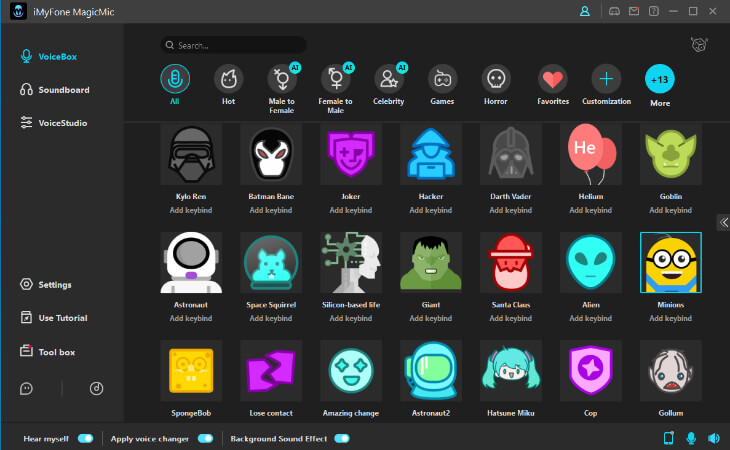Choose the Space Squirrel voice
This screenshot has width=730, height=450.
(x=271, y=262)
